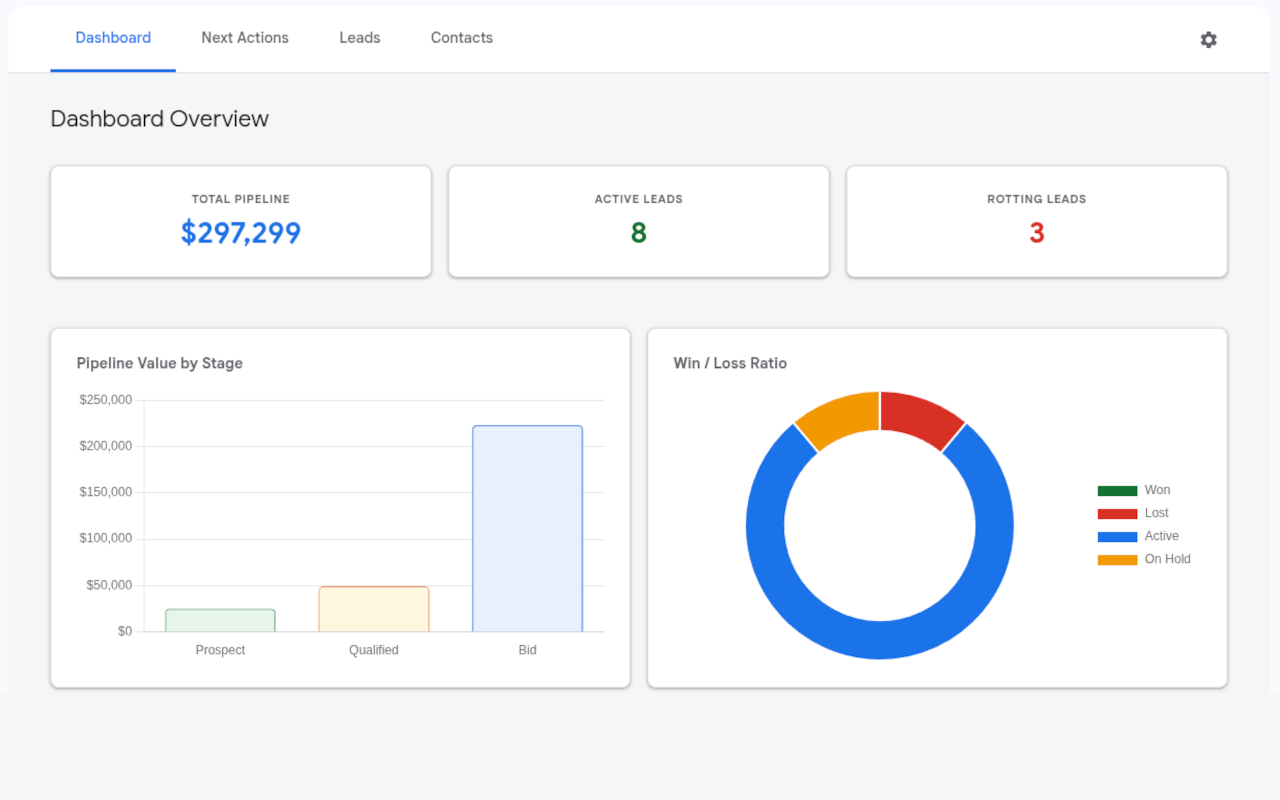The image size is (1280, 800).
Task: Click the Prospect bar in chart
Action: [220, 620]
